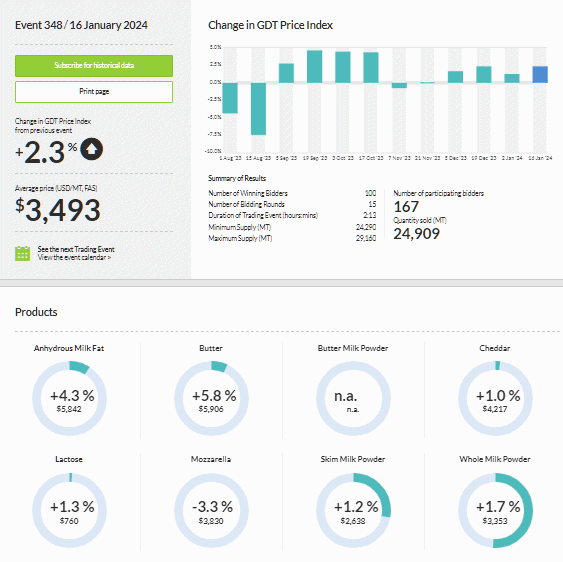This screenshot has width=563, height=562.
Task: Click the $5,906 price under Butter
Action: pyautogui.click(x=211, y=409)
